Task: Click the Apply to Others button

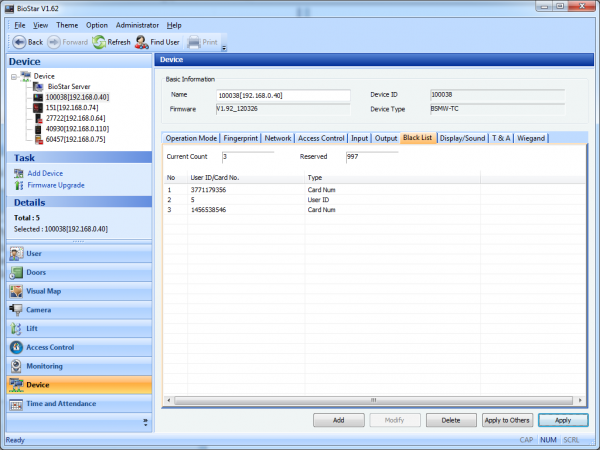Action: click(507, 420)
